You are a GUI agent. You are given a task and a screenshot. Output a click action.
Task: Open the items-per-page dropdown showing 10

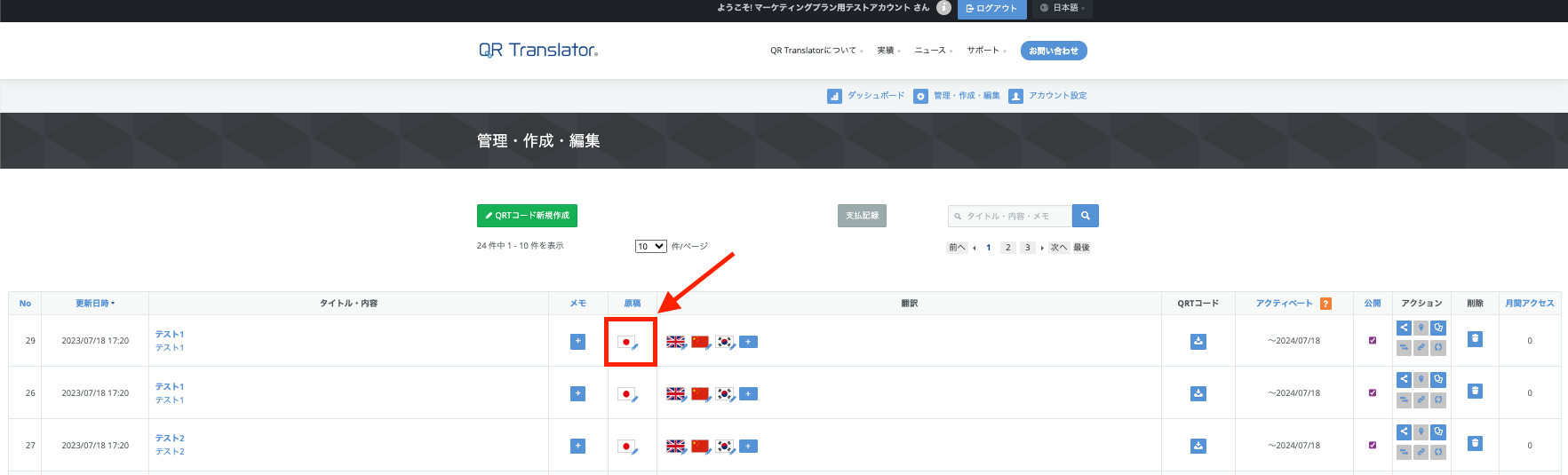point(651,247)
